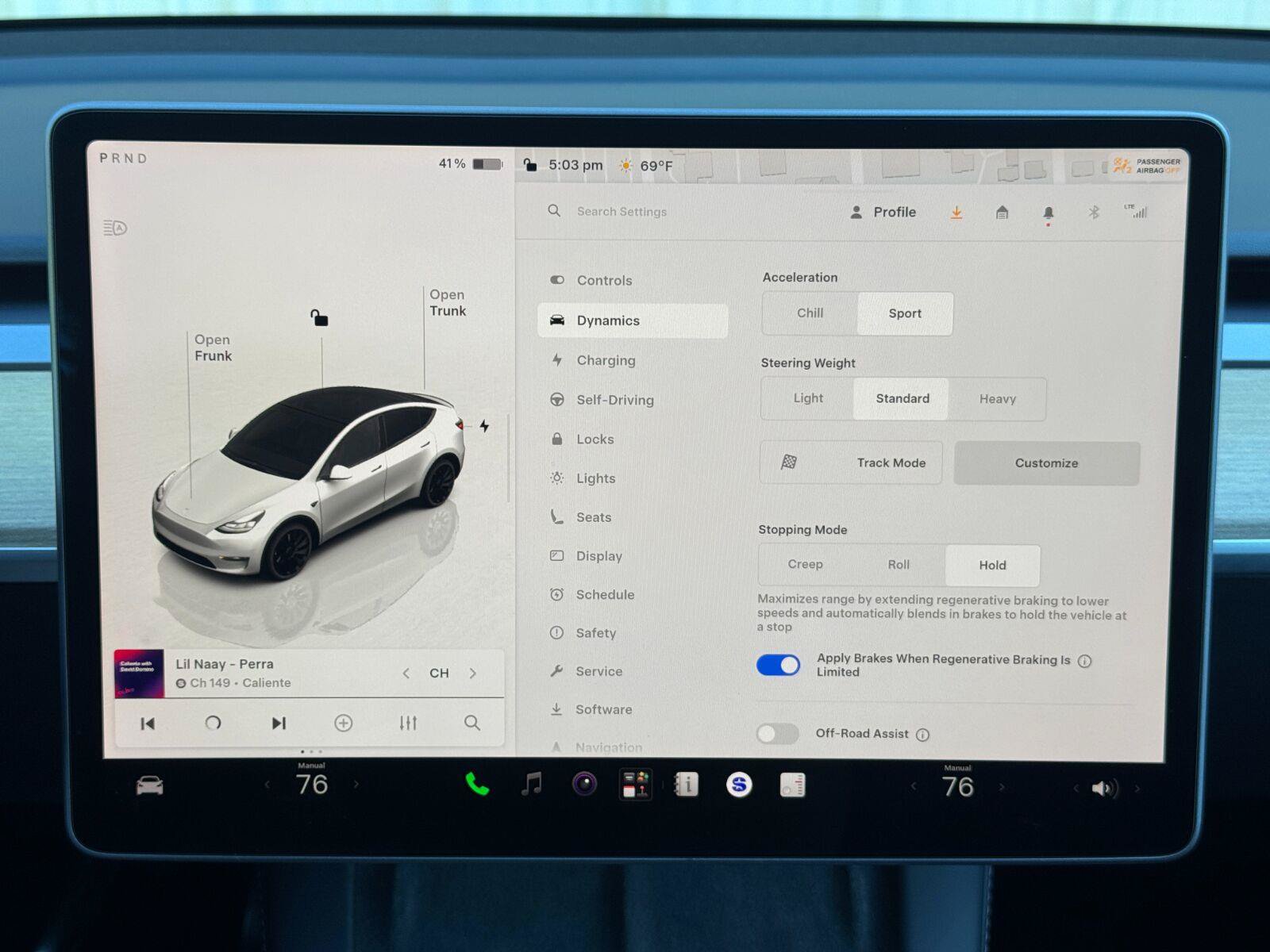1270x952 pixels.
Task: Open info for Off-Road Assist
Action: coord(922,735)
